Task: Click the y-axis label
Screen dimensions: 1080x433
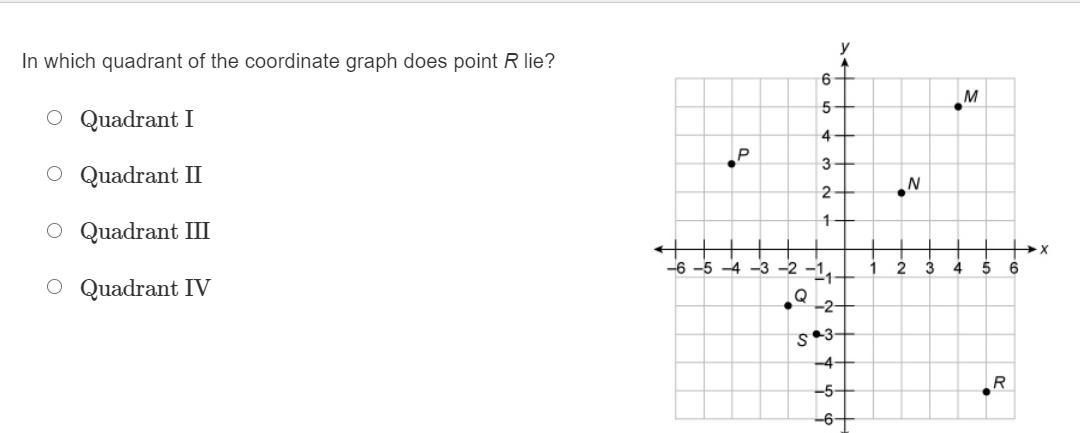Action: point(845,47)
